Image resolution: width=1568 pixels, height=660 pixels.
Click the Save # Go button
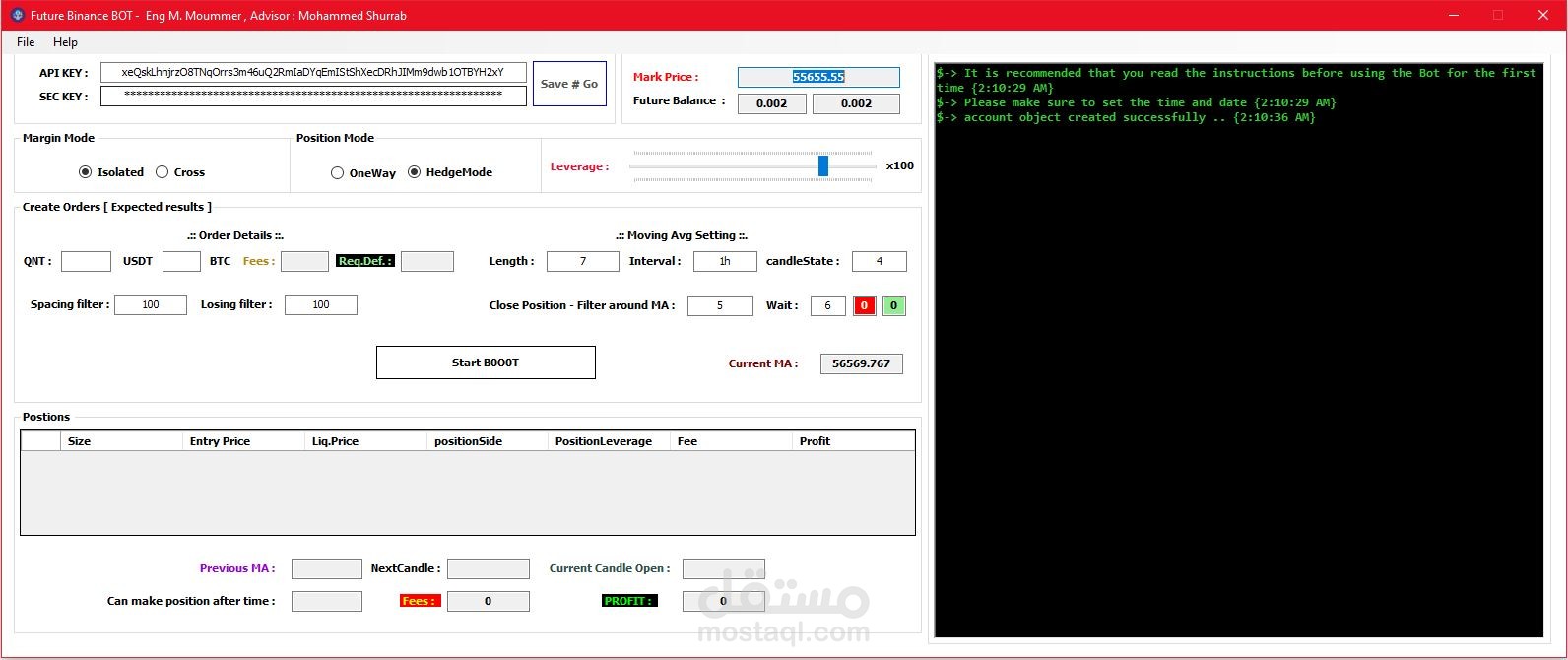tap(569, 84)
